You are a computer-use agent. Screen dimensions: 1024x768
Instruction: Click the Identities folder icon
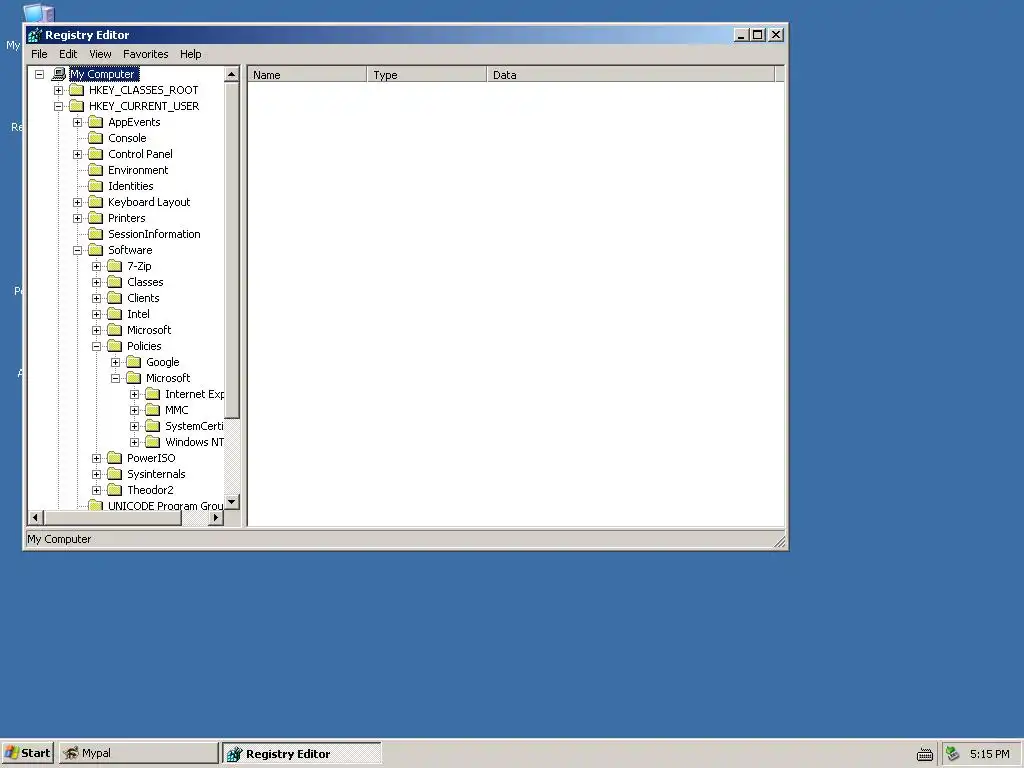click(x=96, y=186)
